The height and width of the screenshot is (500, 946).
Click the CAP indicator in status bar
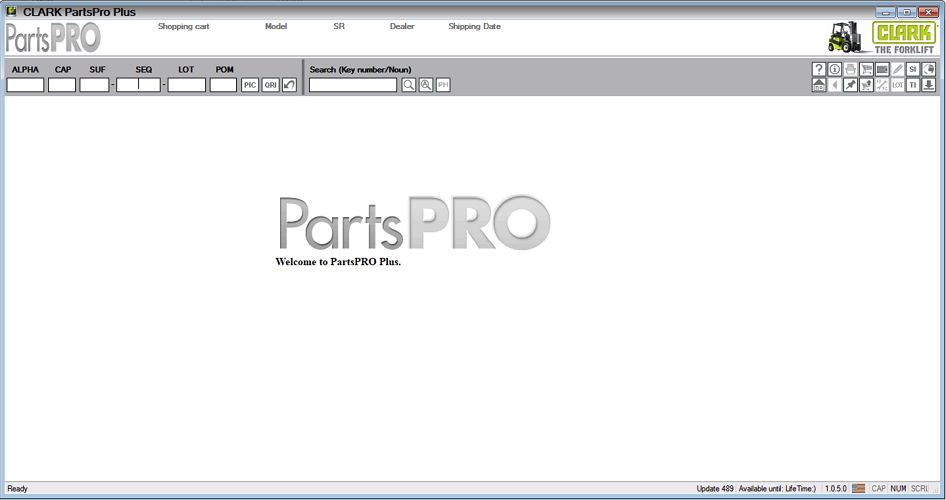coord(878,489)
